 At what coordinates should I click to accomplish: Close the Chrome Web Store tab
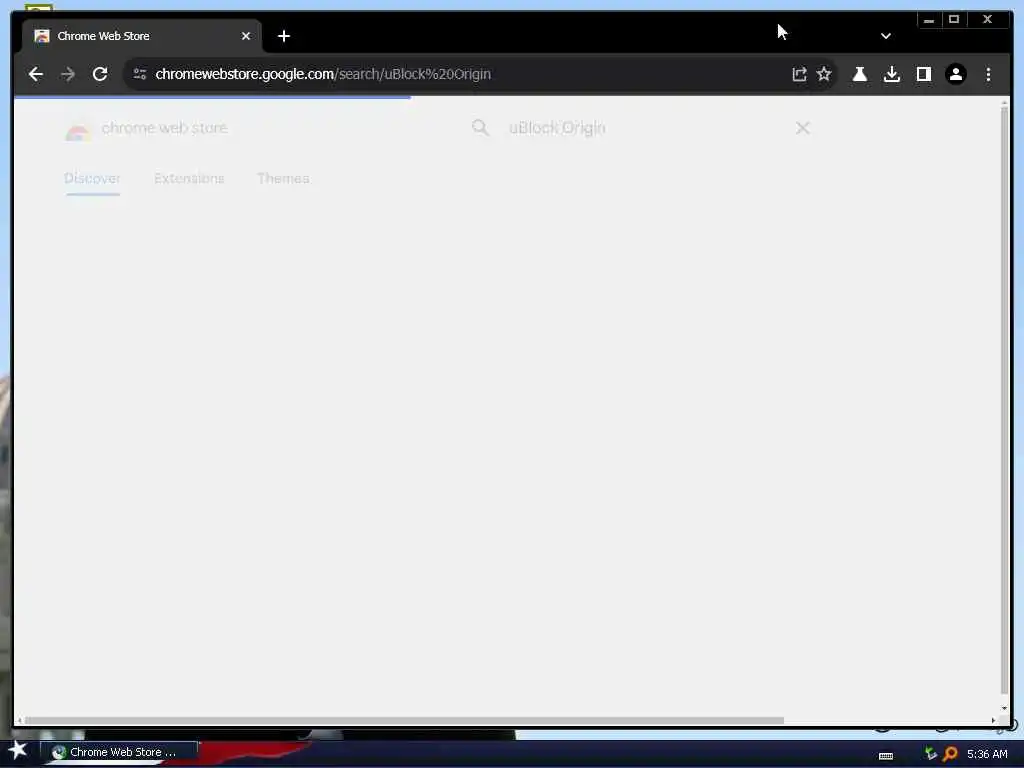(246, 37)
